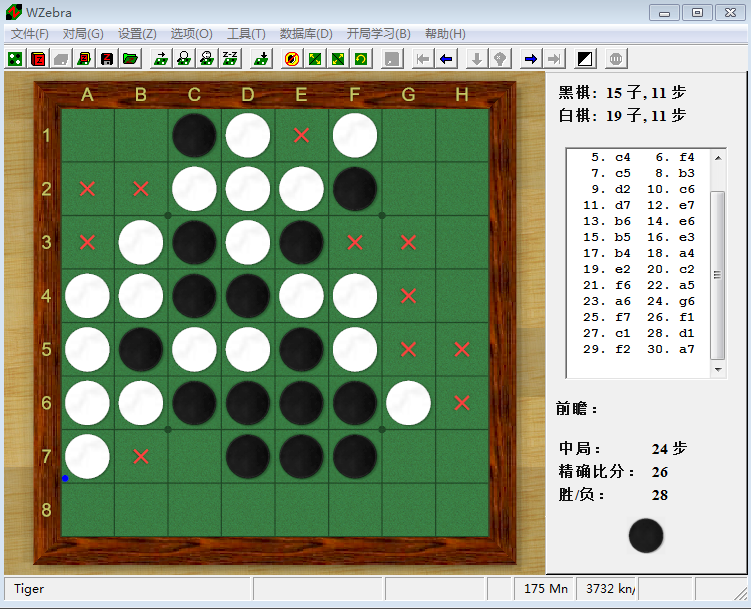Open the 选项(O) menu

[x=192, y=34]
